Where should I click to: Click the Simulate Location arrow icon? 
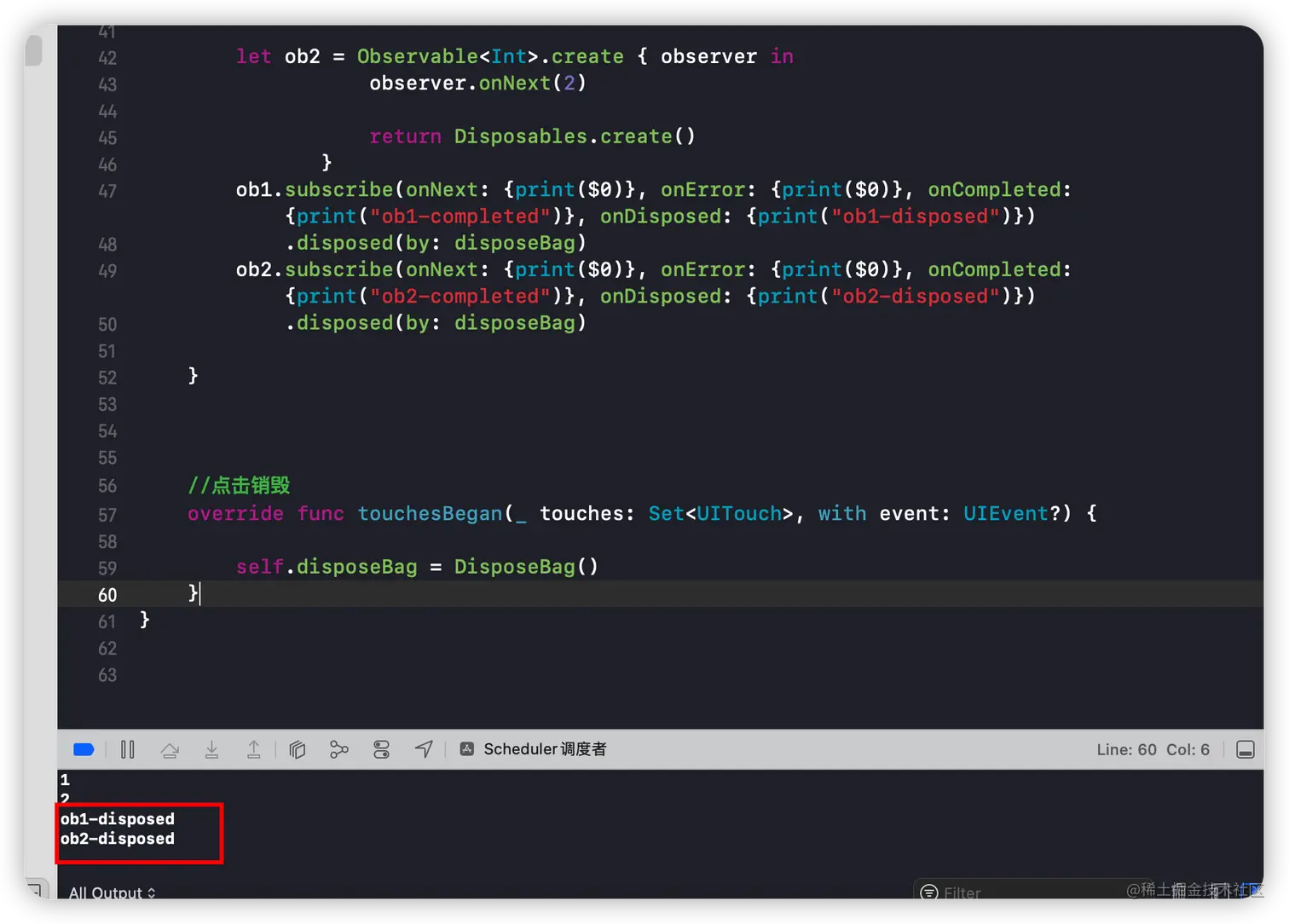pos(424,748)
